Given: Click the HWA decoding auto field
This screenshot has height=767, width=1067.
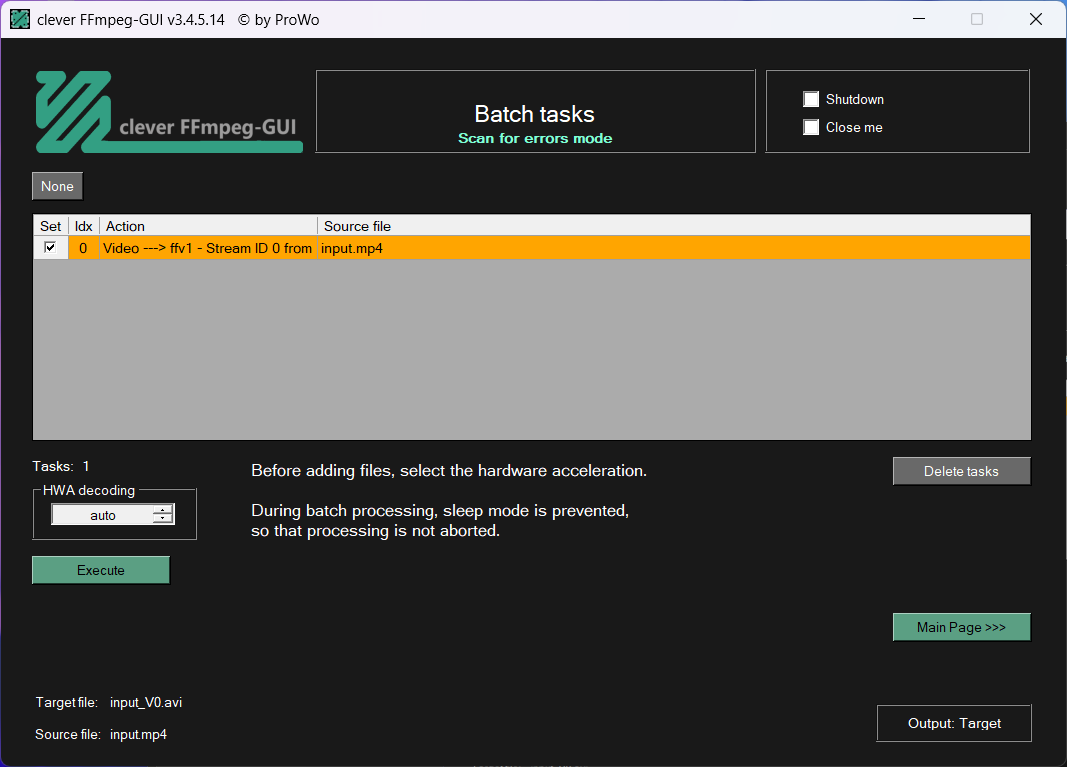Looking at the screenshot, I should pyautogui.click(x=103, y=515).
